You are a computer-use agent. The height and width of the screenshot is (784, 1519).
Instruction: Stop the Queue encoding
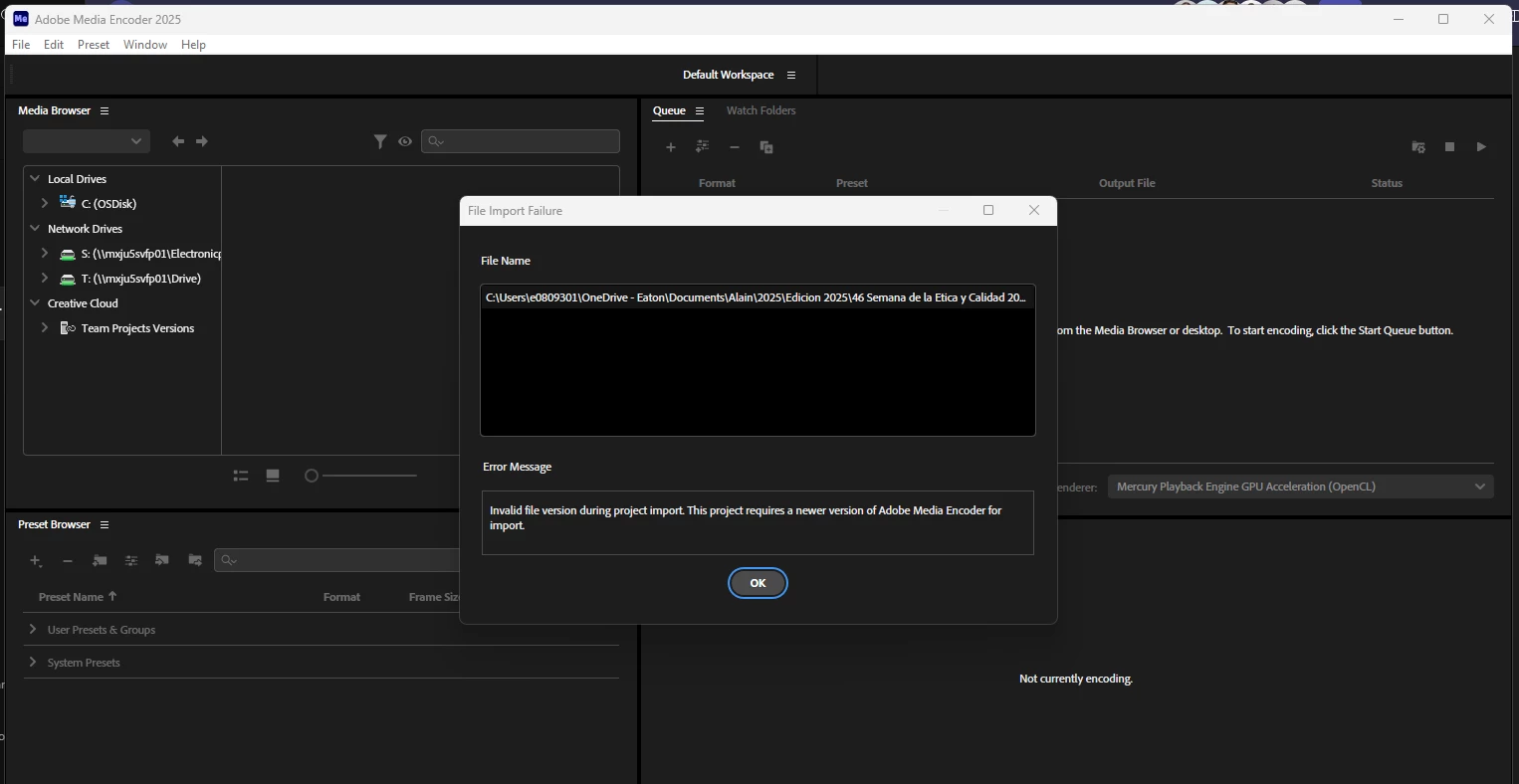(x=1449, y=147)
